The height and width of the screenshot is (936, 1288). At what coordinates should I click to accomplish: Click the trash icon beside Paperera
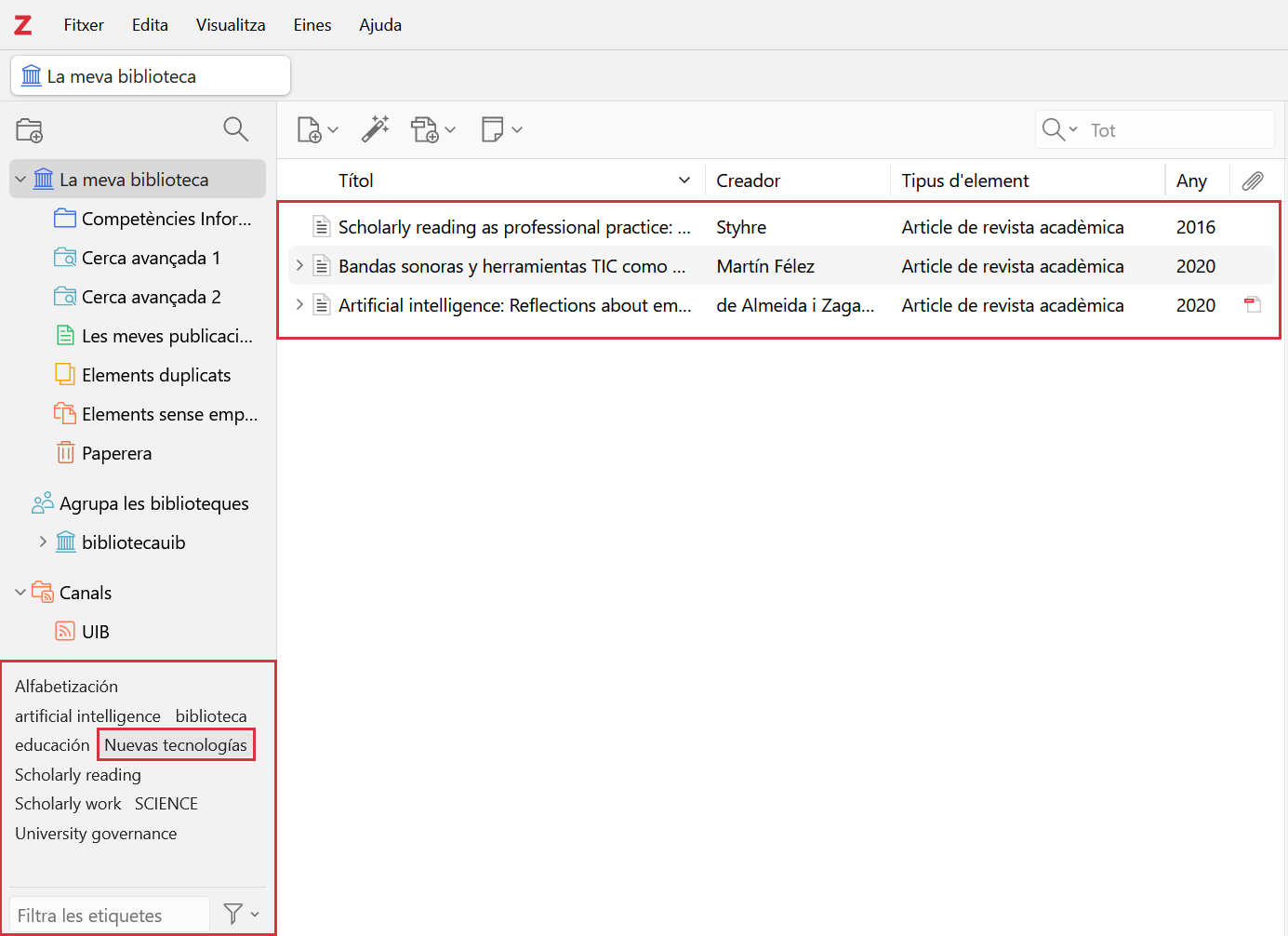coord(65,453)
